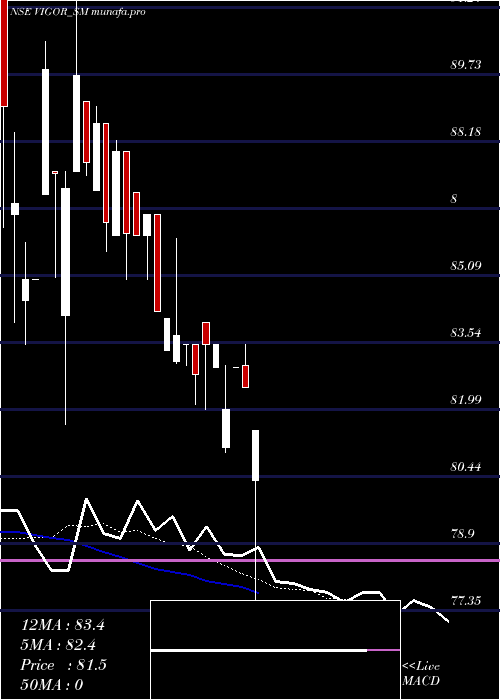Click the 'Price : 81.5' readout
500x700 pixels.
63,665
